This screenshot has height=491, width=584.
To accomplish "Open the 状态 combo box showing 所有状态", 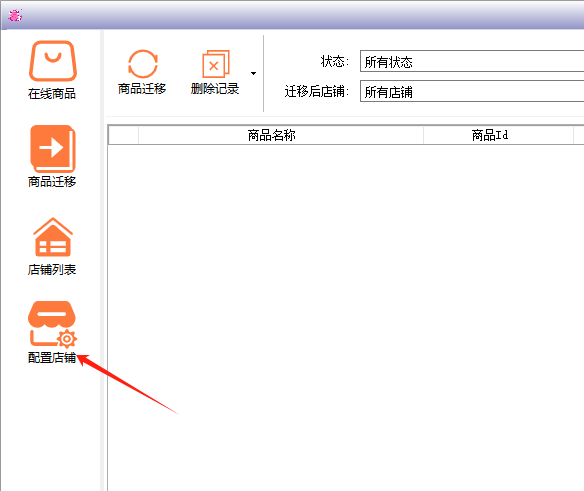I will 472,61.
